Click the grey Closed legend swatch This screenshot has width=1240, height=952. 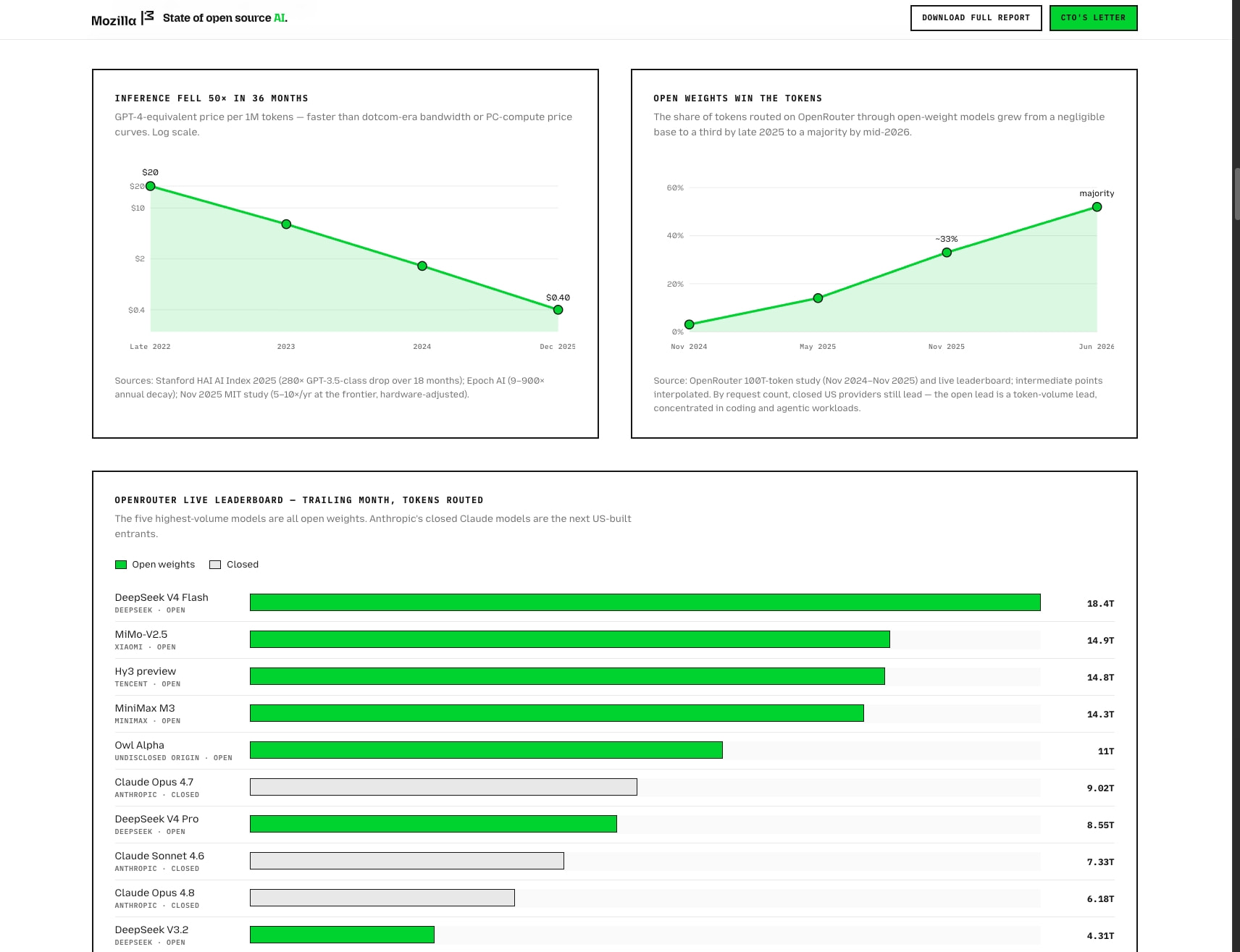pyautogui.click(x=215, y=565)
